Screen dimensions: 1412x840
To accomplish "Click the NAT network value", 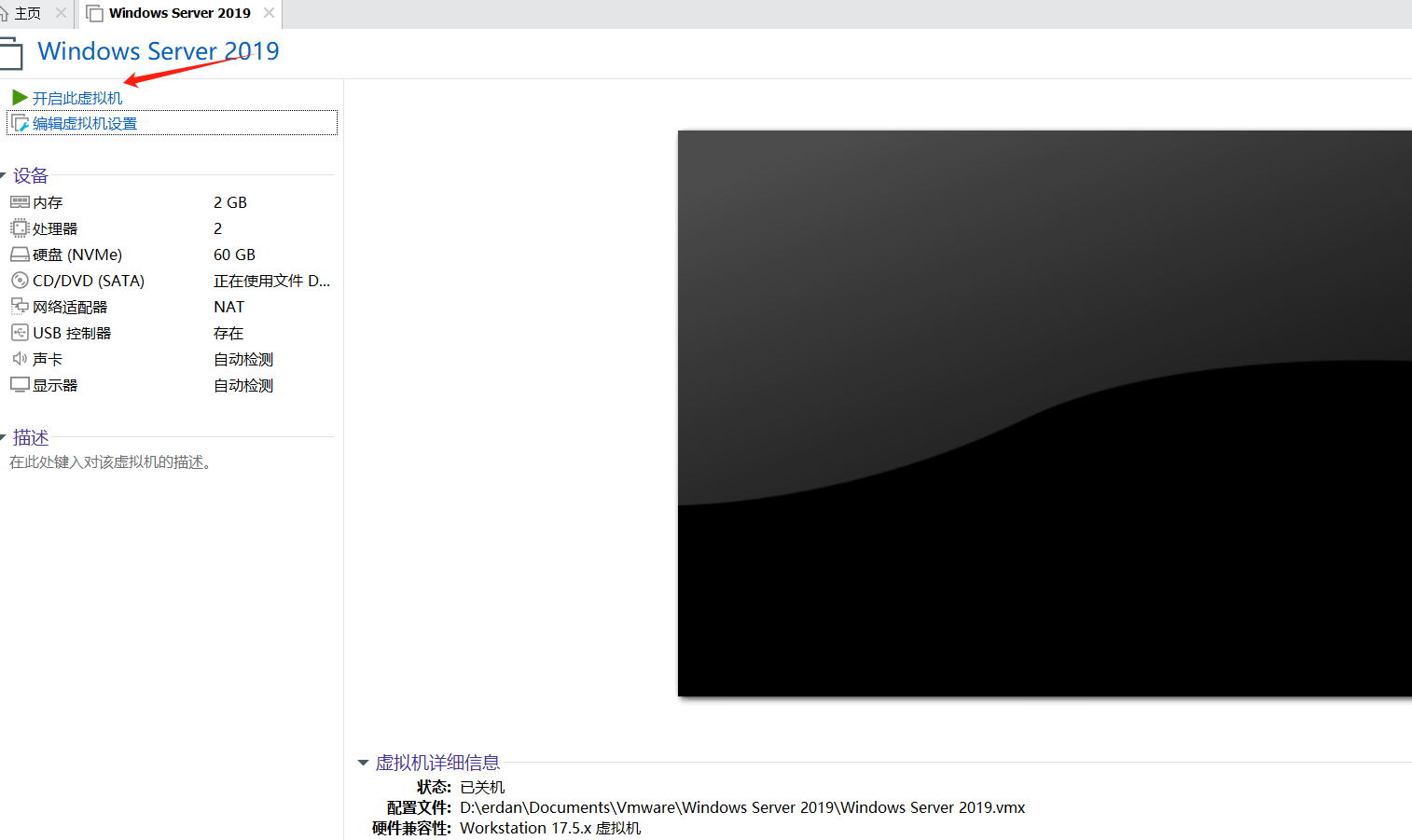I will (228, 307).
